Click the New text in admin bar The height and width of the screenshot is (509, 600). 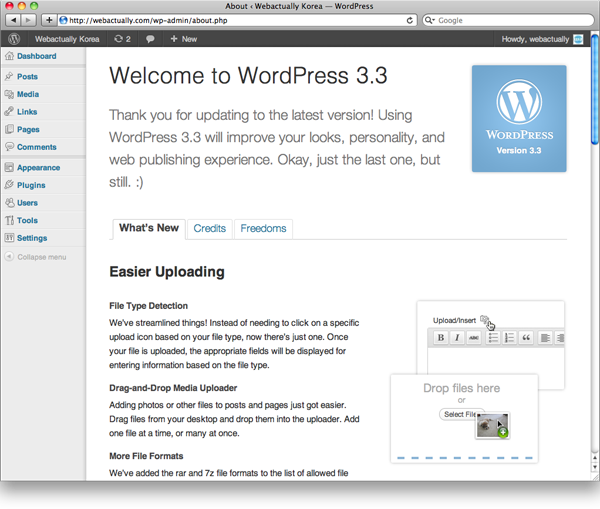(189, 39)
